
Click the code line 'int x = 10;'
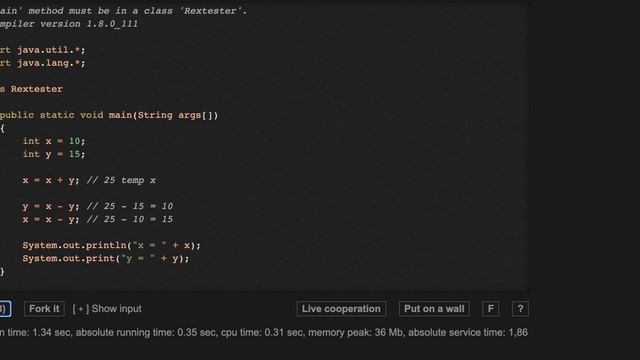point(54,141)
